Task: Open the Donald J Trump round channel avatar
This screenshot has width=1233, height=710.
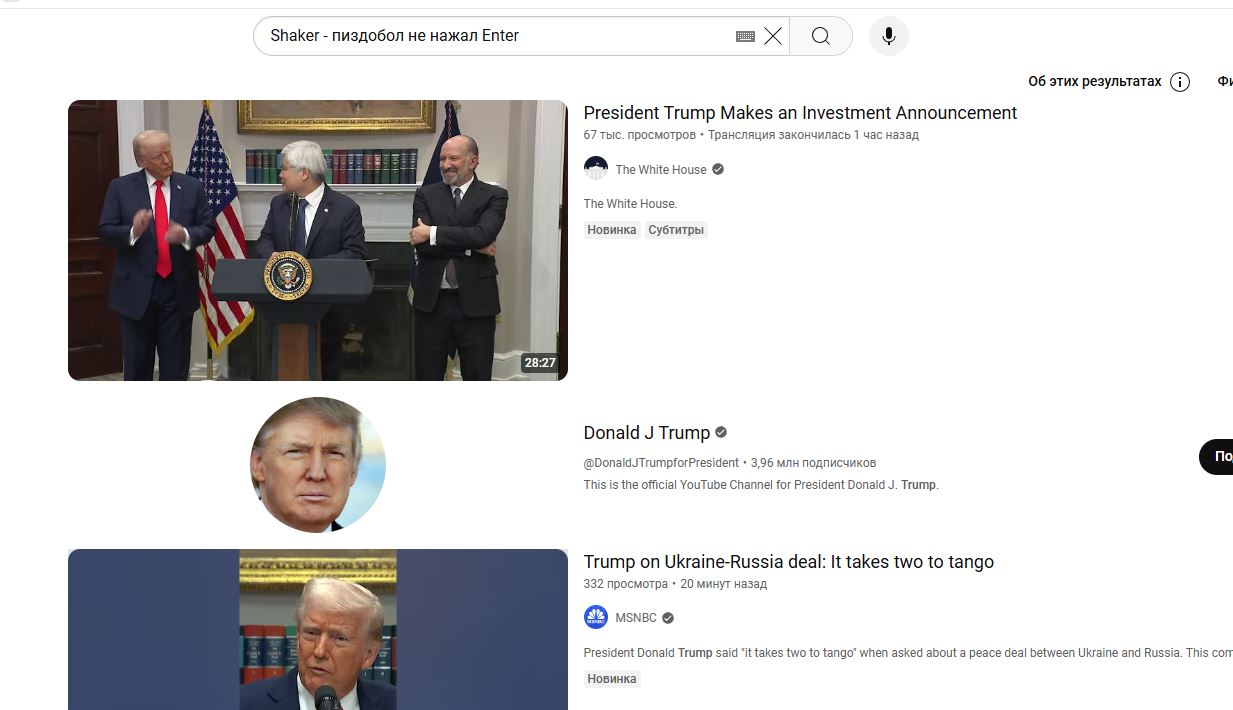Action: pos(318,465)
